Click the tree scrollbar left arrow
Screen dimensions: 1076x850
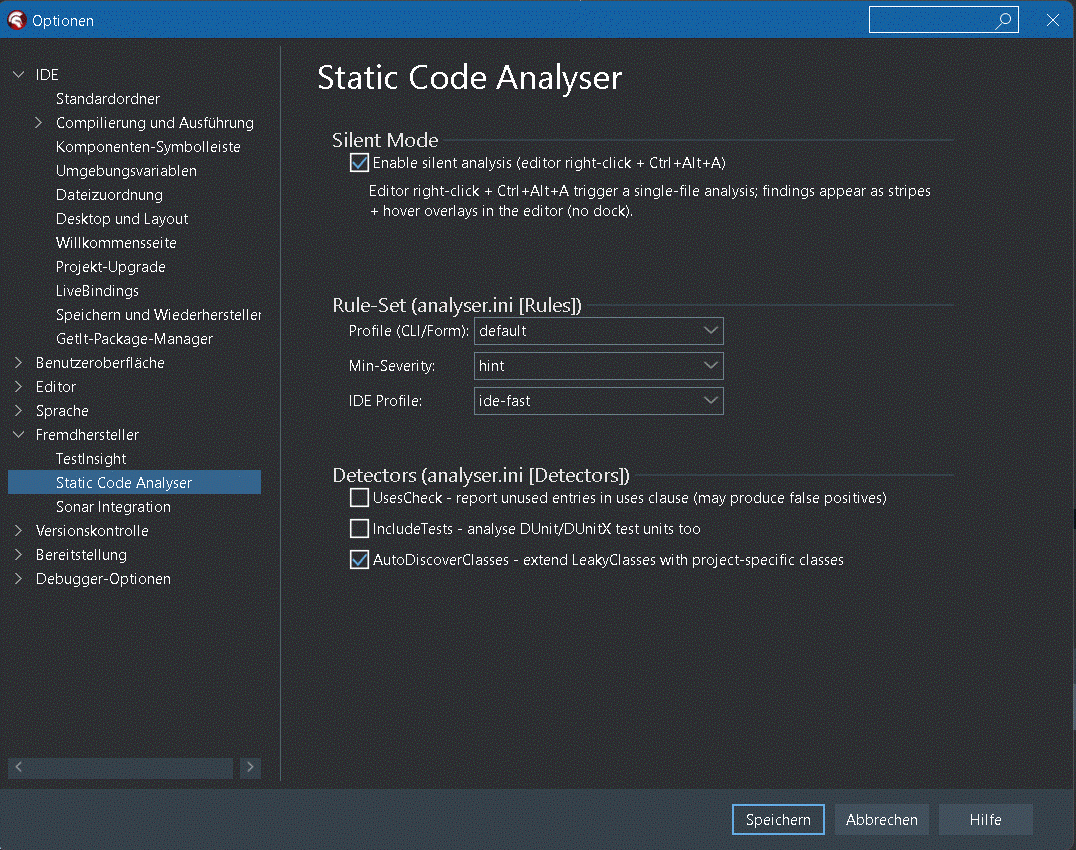tap(19, 767)
